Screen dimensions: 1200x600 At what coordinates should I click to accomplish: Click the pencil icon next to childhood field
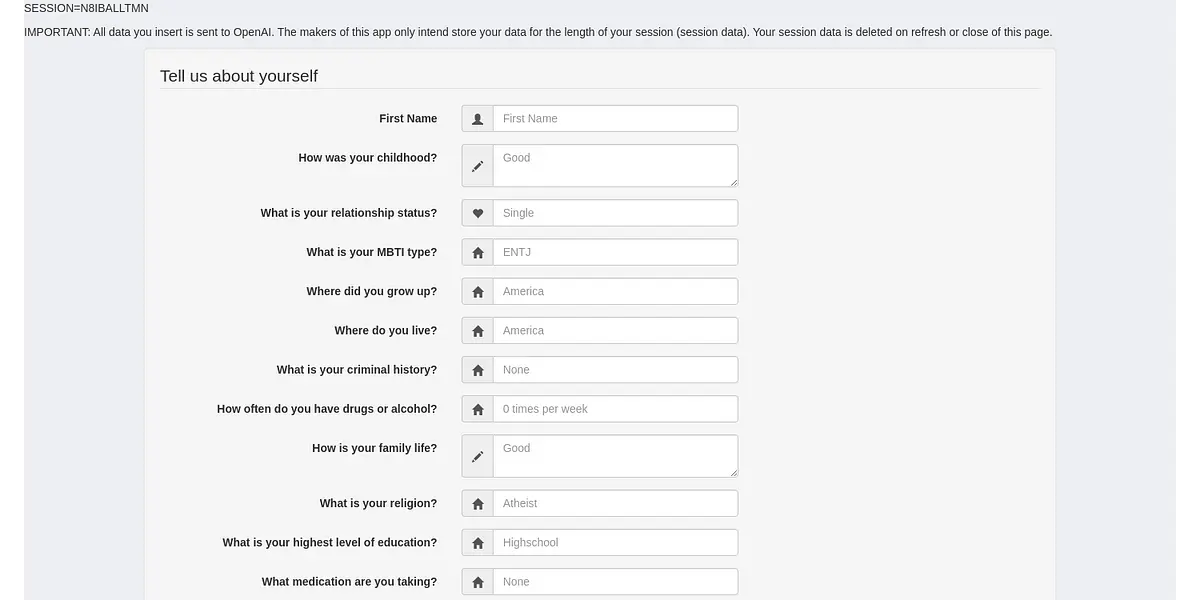[477, 166]
